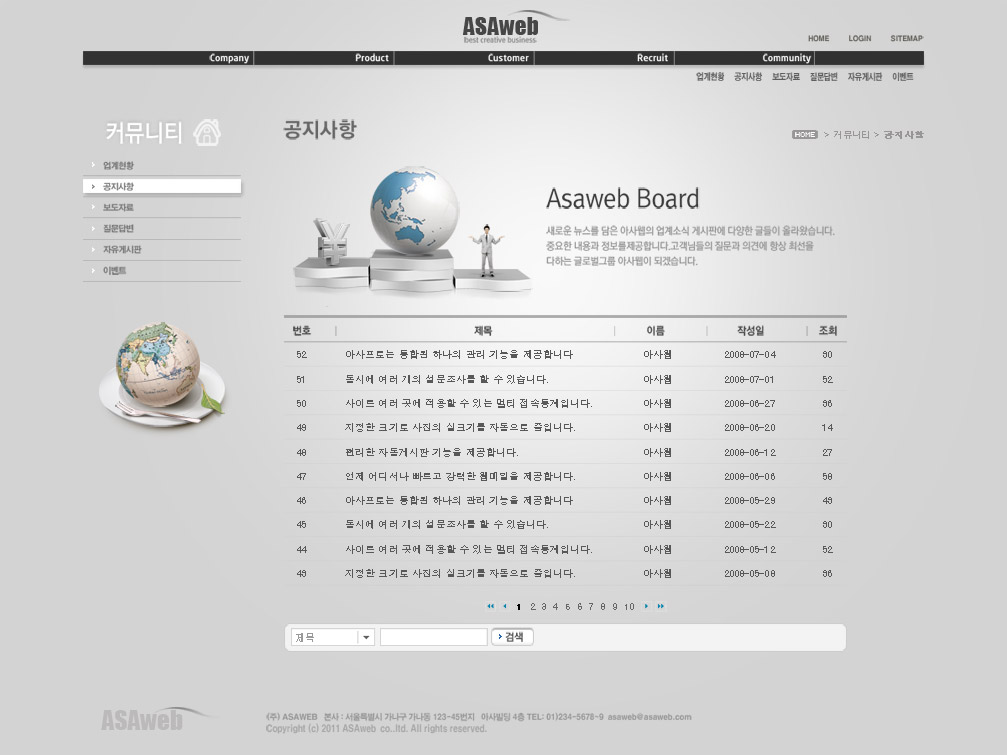Viewport: 1007px width, 755px height.
Task: Click the HOME badge in the breadcrumb
Action: coord(804,134)
